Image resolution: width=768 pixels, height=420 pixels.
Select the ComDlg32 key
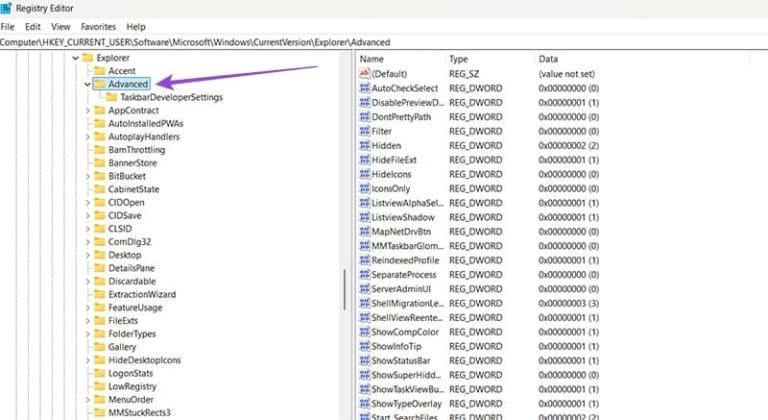129,242
